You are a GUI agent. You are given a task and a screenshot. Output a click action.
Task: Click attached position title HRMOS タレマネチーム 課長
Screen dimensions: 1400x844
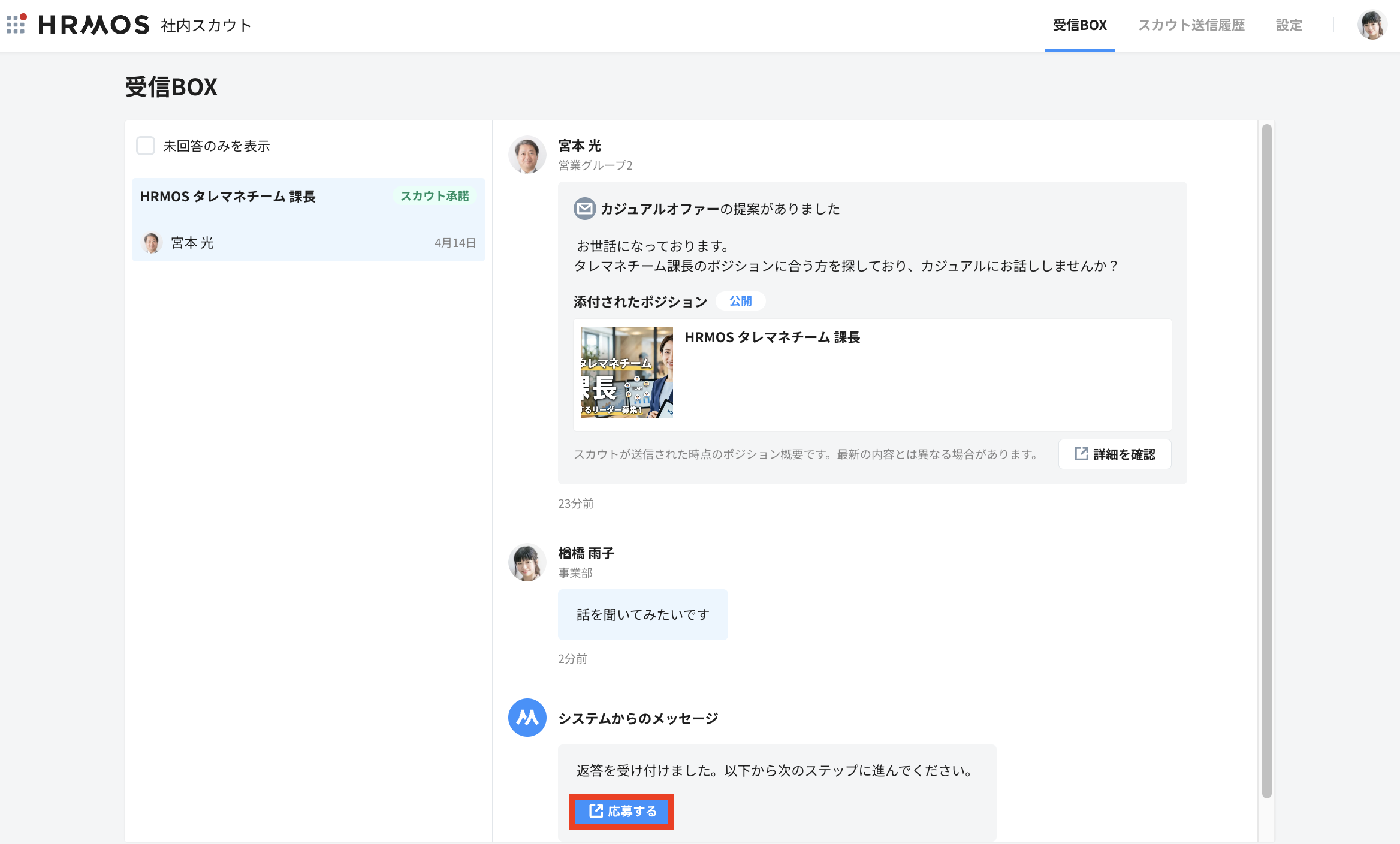point(772,337)
